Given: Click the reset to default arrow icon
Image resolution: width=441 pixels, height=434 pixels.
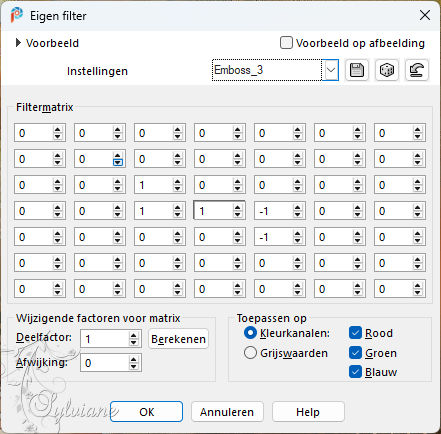Looking at the screenshot, I should pos(417,70).
